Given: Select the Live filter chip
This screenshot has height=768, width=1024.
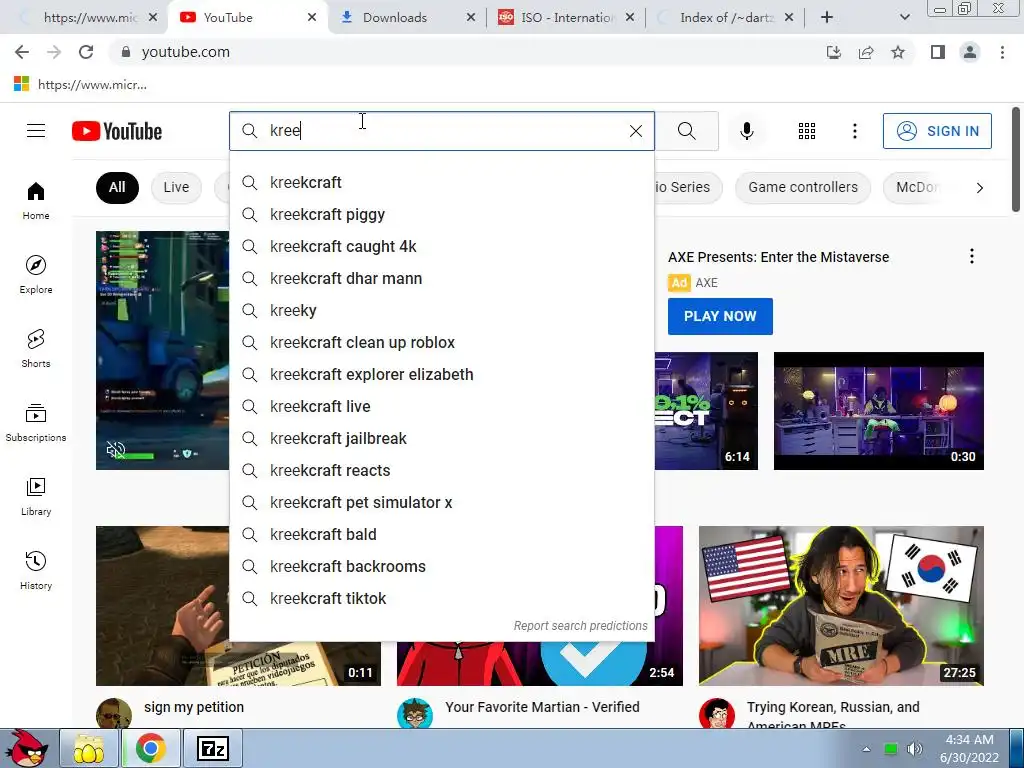Looking at the screenshot, I should pyautogui.click(x=176, y=187).
